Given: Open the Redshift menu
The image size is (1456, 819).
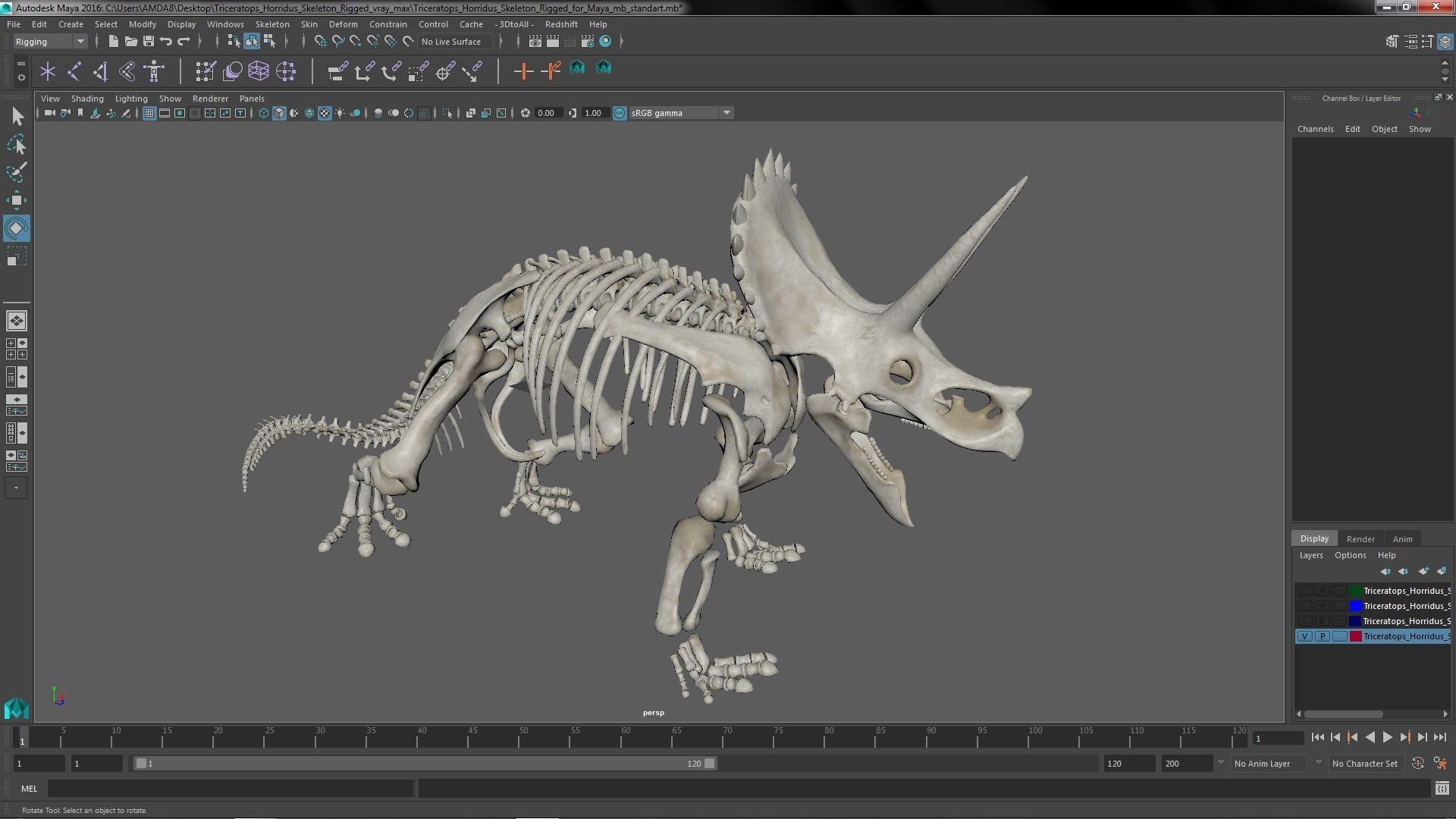Looking at the screenshot, I should tap(561, 24).
